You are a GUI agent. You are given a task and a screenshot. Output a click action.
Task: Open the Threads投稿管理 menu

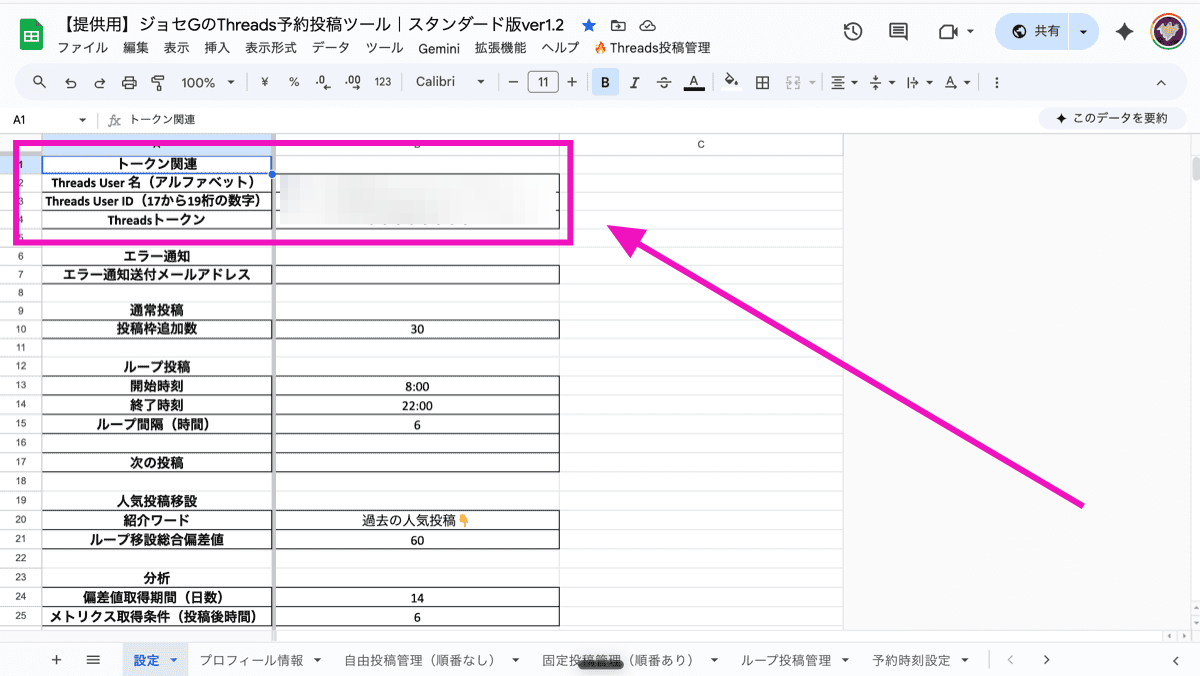point(652,48)
